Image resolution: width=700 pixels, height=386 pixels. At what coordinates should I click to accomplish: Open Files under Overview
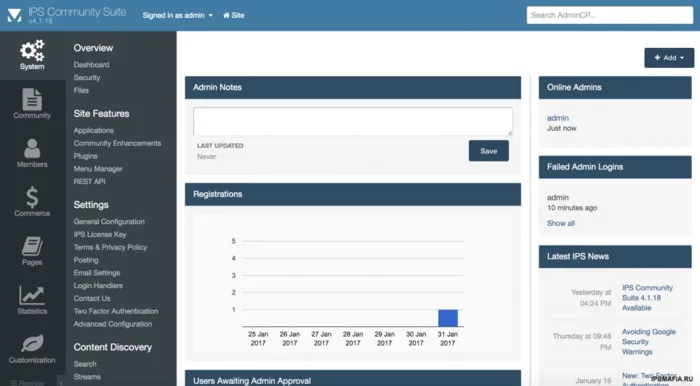[x=81, y=90]
